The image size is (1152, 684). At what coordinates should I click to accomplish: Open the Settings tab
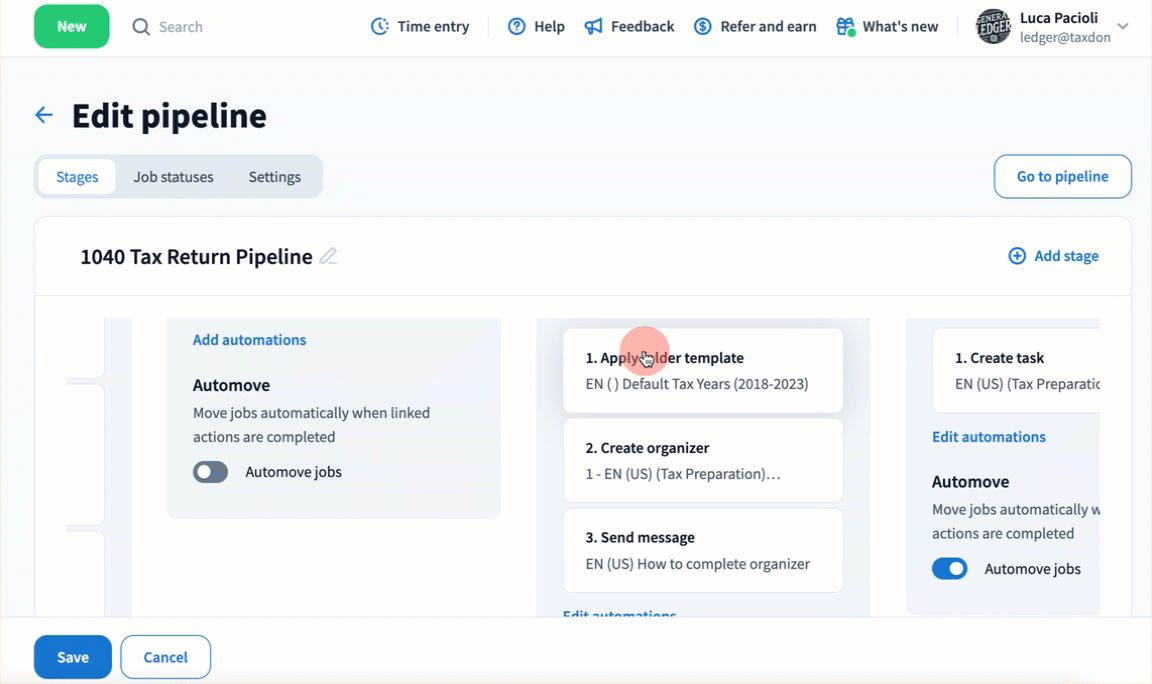click(x=274, y=177)
